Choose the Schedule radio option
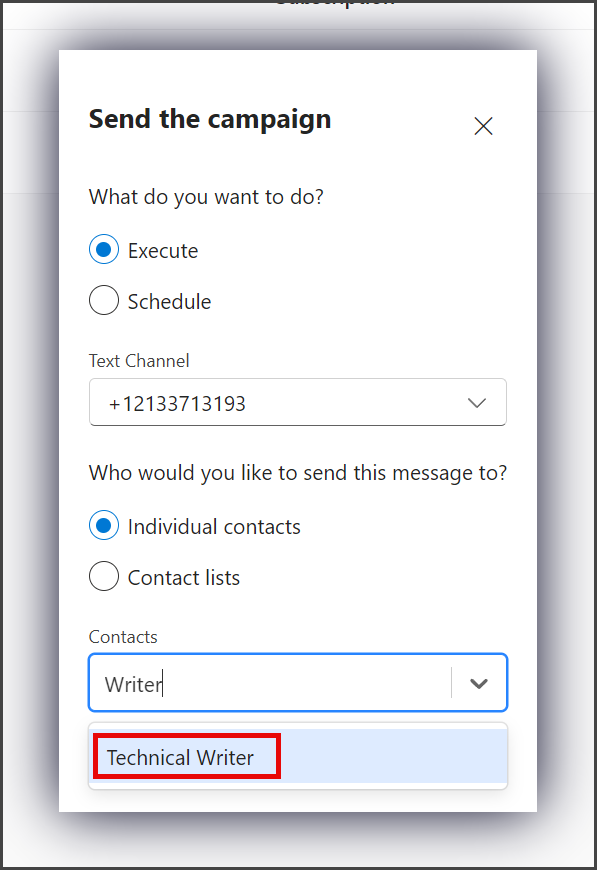597x870 pixels. (104, 301)
